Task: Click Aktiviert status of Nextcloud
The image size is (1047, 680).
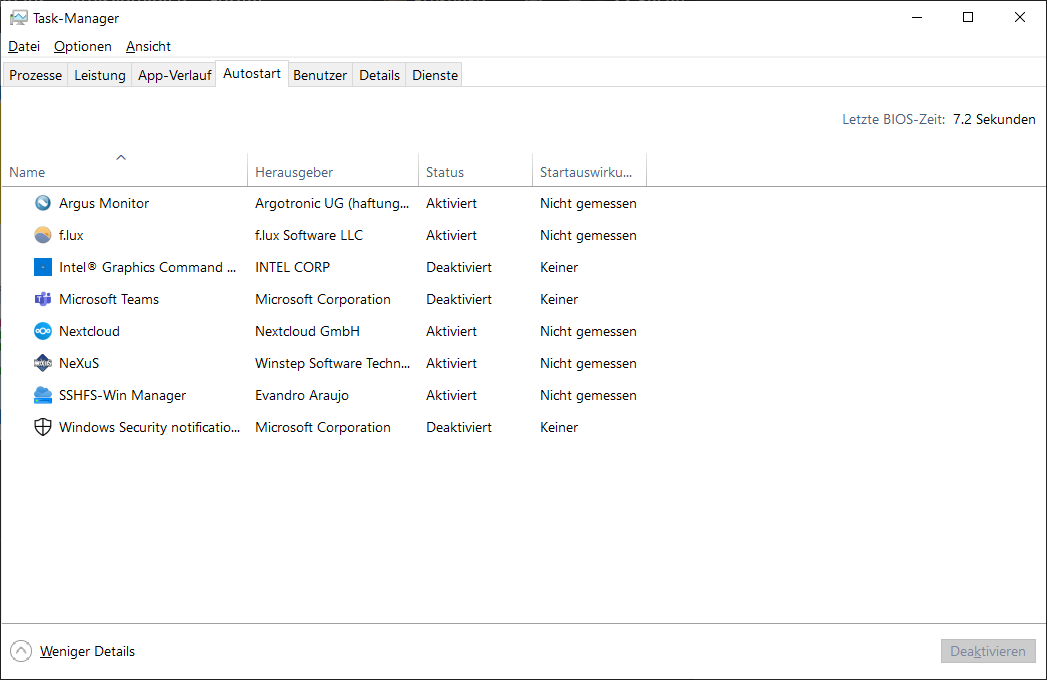Action: pyautogui.click(x=451, y=331)
